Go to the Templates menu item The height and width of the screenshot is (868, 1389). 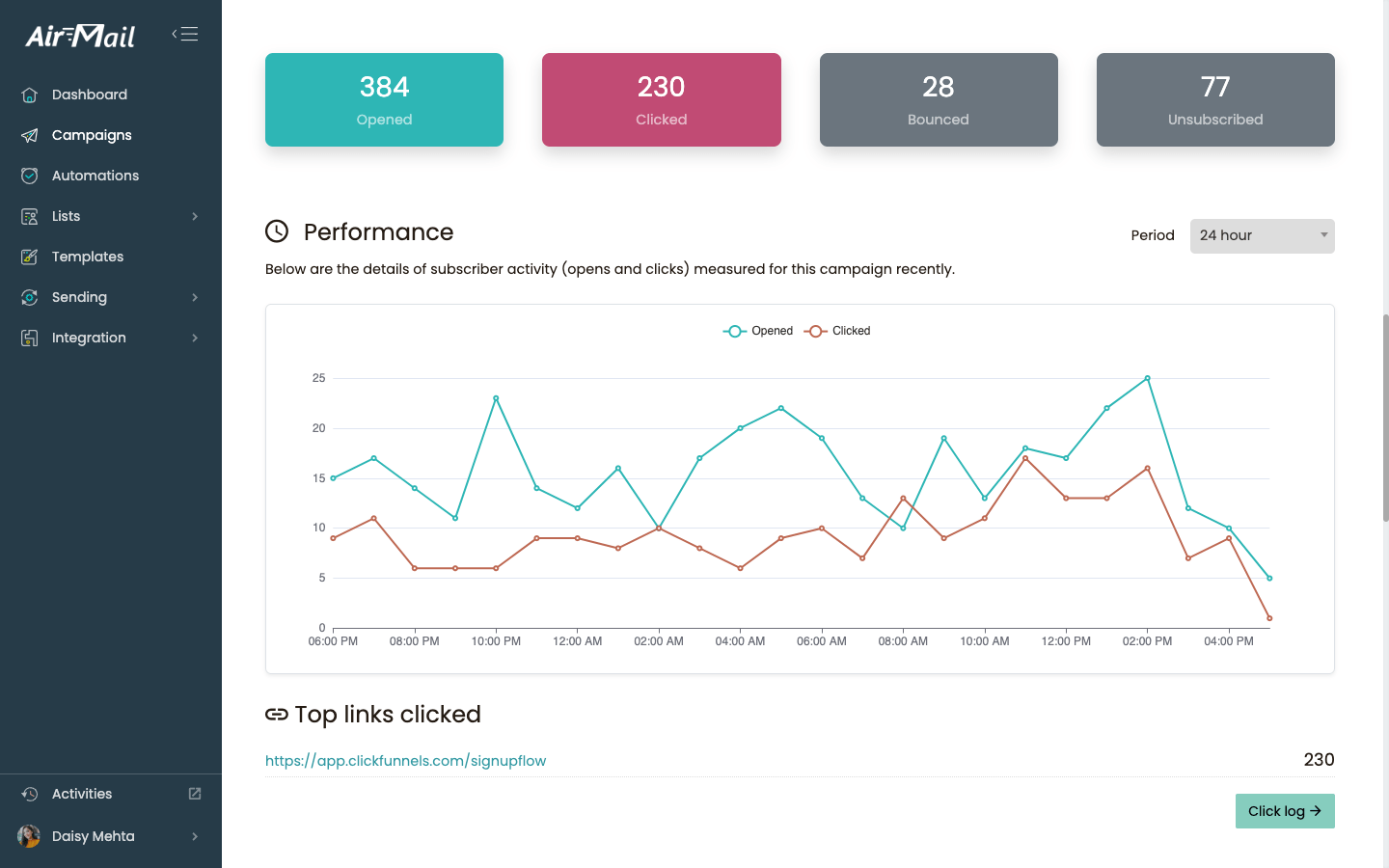(x=88, y=257)
